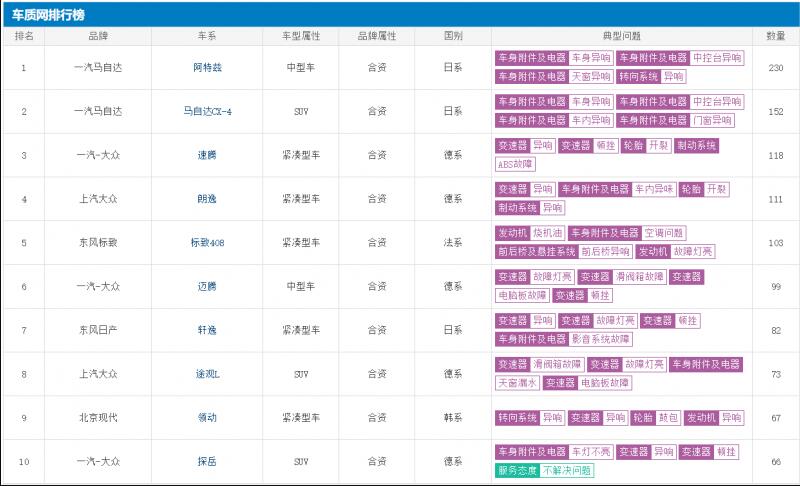The image size is (800, 486).
Task: Open the 途观L car series link
Action: tap(207, 374)
